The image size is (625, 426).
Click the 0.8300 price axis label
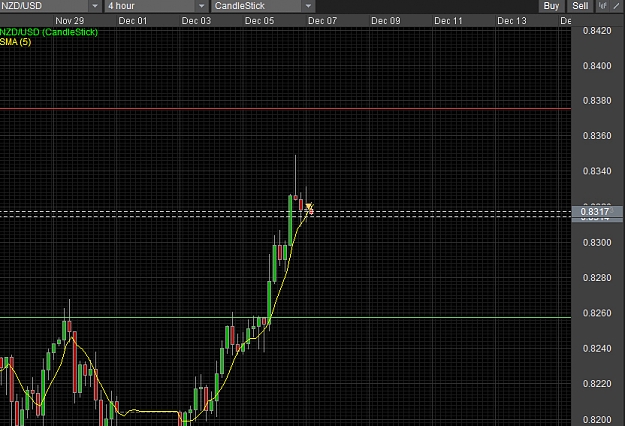click(x=597, y=243)
